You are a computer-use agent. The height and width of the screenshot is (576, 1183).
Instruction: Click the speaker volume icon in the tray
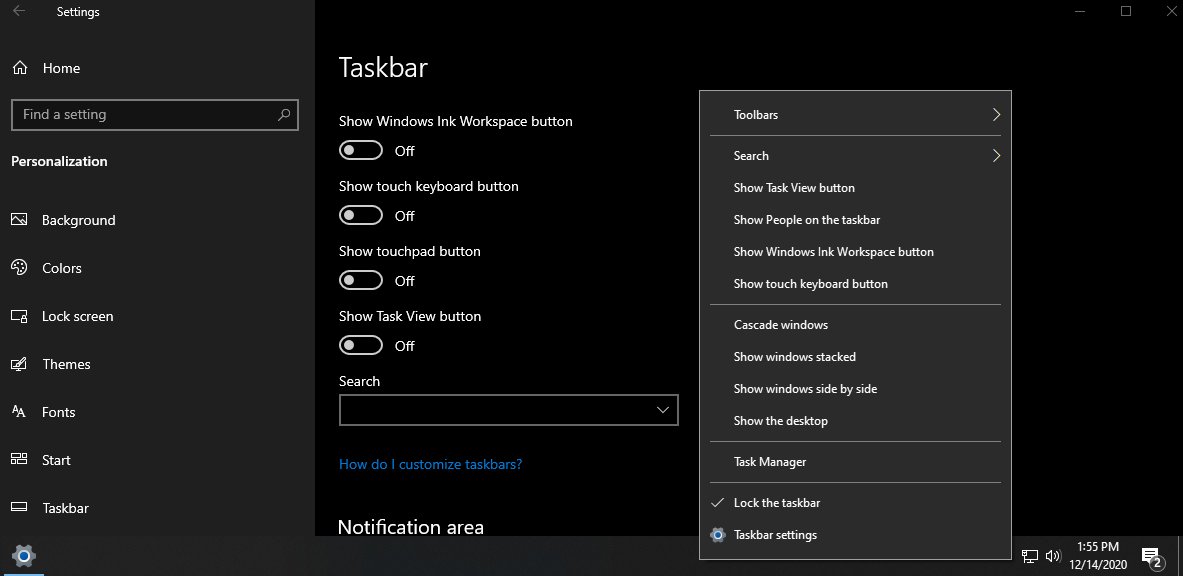point(1052,556)
